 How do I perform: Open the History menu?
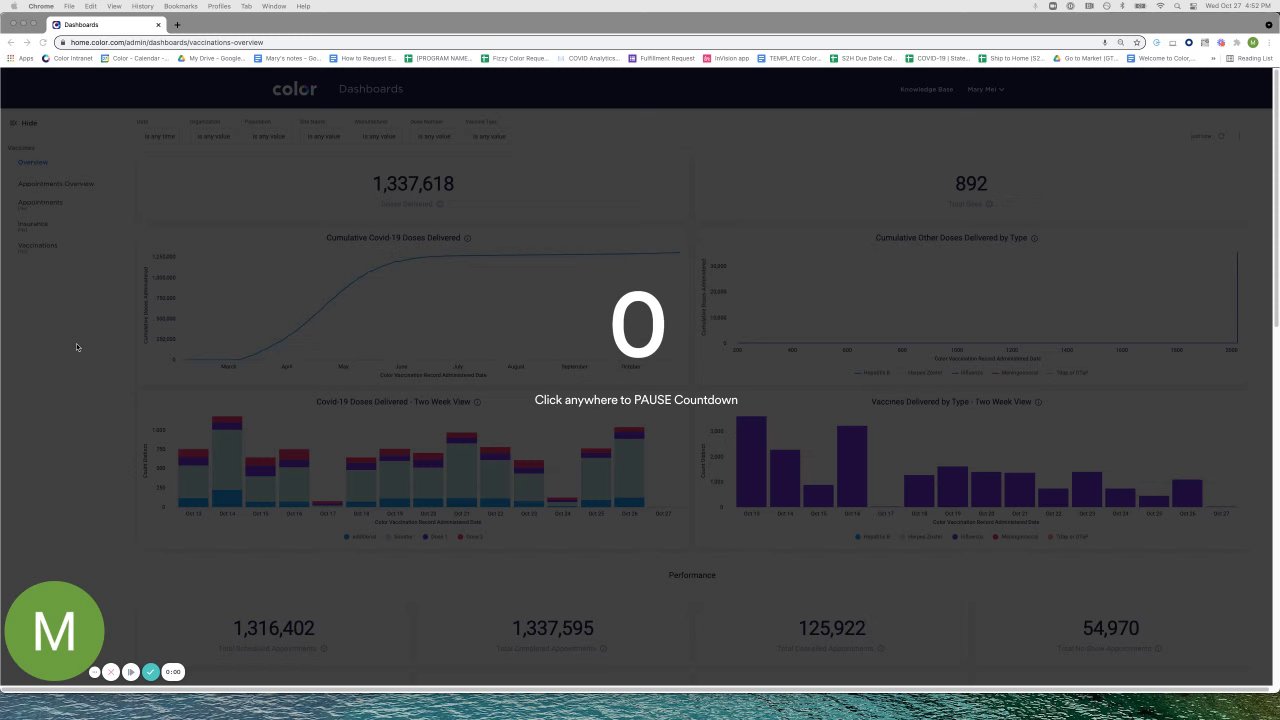click(x=143, y=6)
